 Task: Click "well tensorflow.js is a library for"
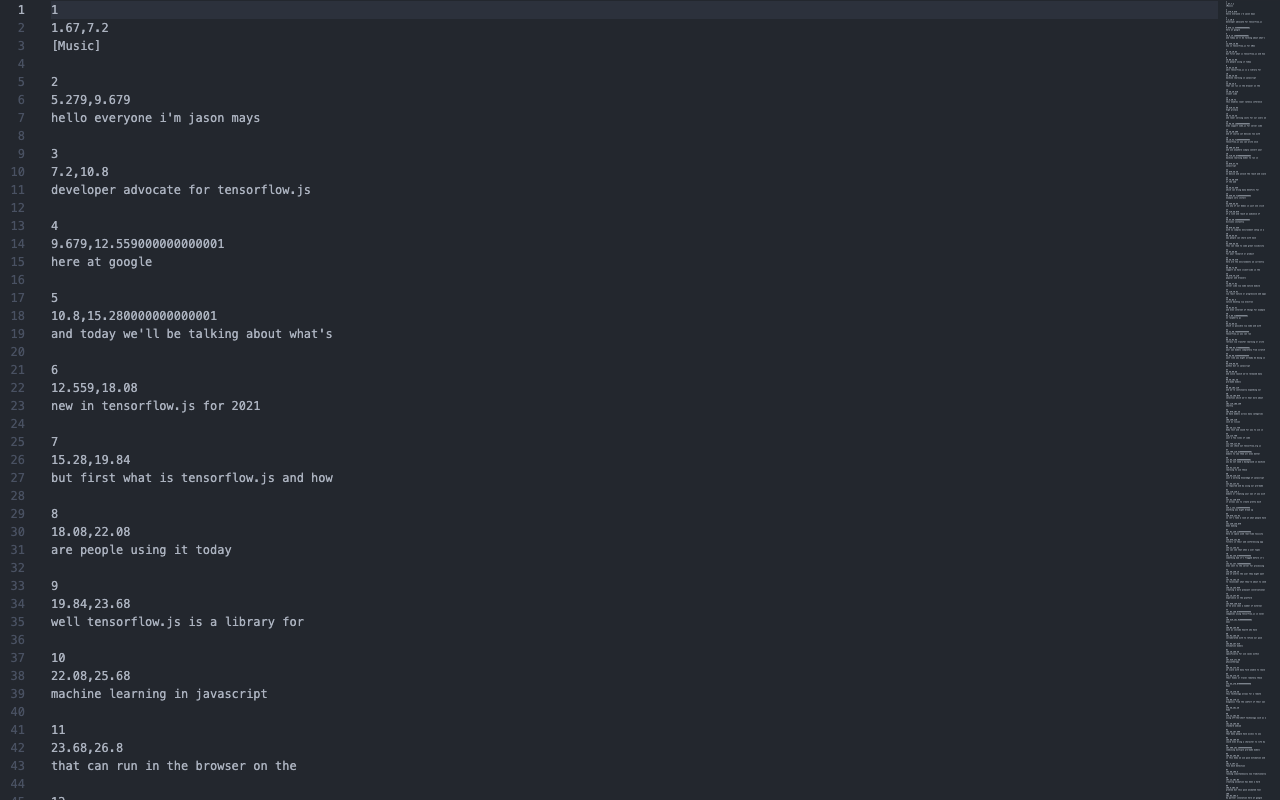177,622
